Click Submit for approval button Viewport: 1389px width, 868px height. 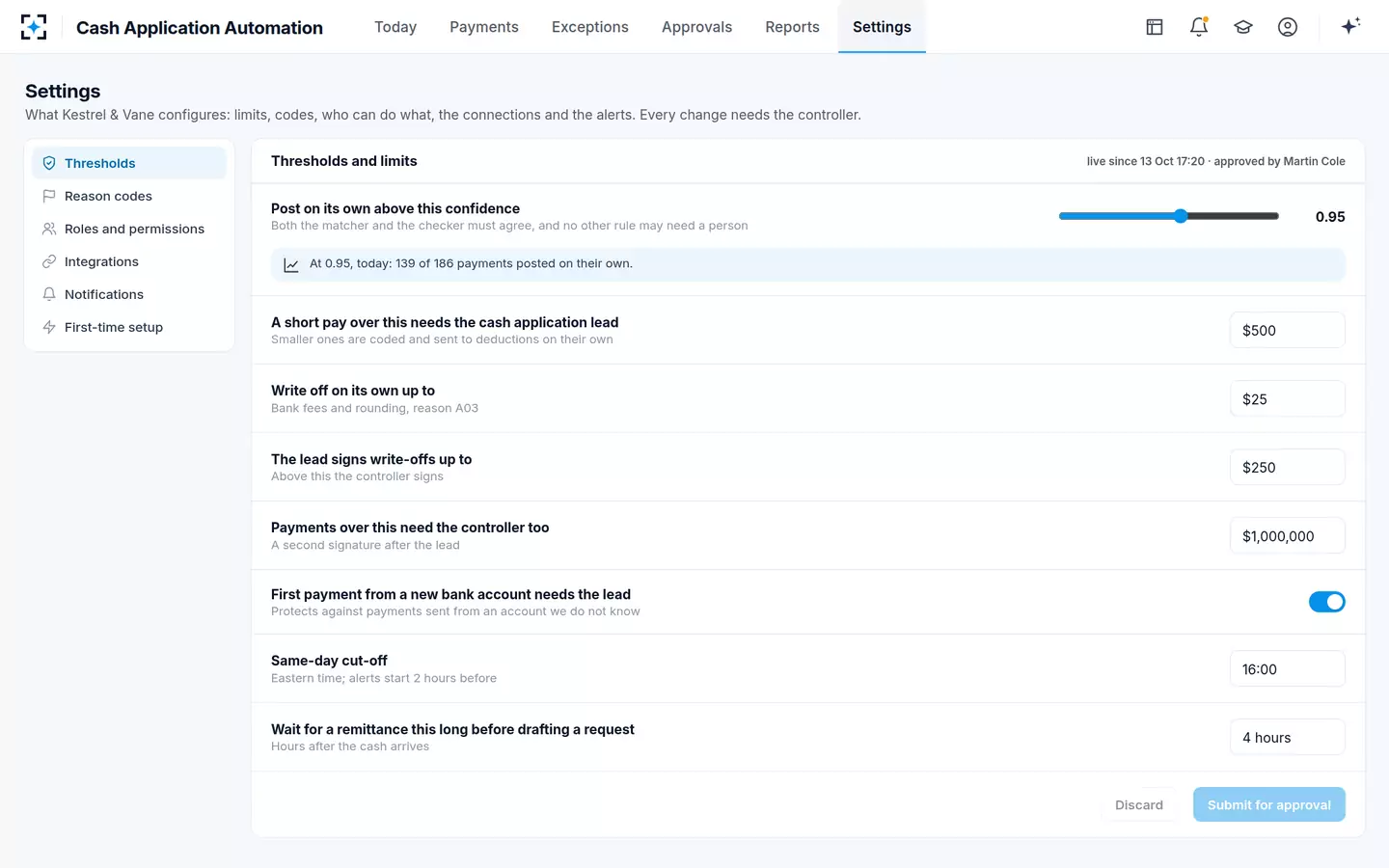[x=1269, y=804]
